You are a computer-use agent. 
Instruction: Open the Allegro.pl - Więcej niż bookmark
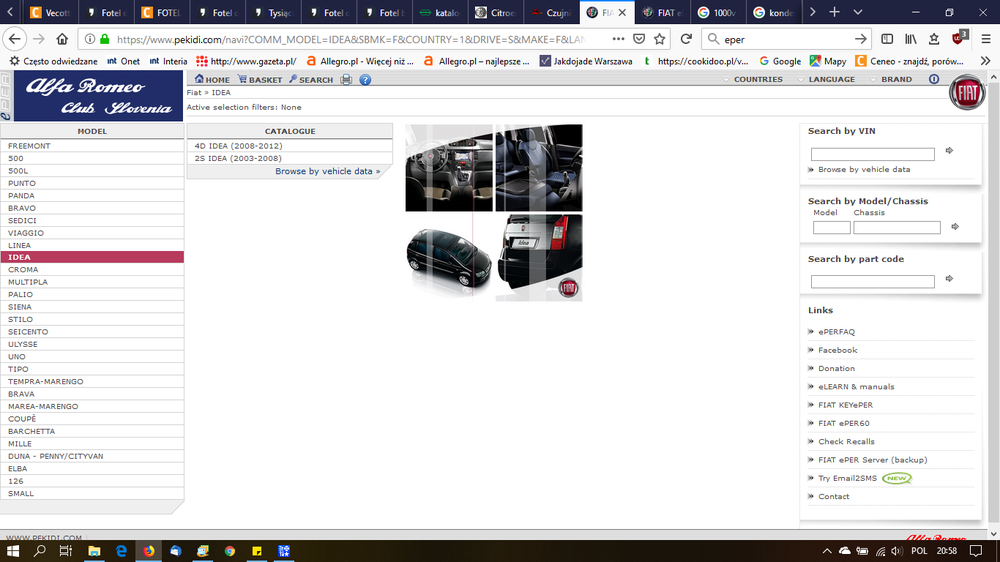(360, 61)
